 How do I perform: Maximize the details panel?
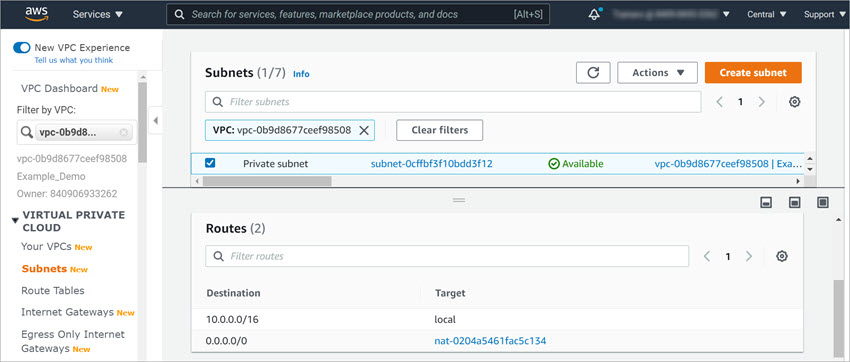pos(823,203)
